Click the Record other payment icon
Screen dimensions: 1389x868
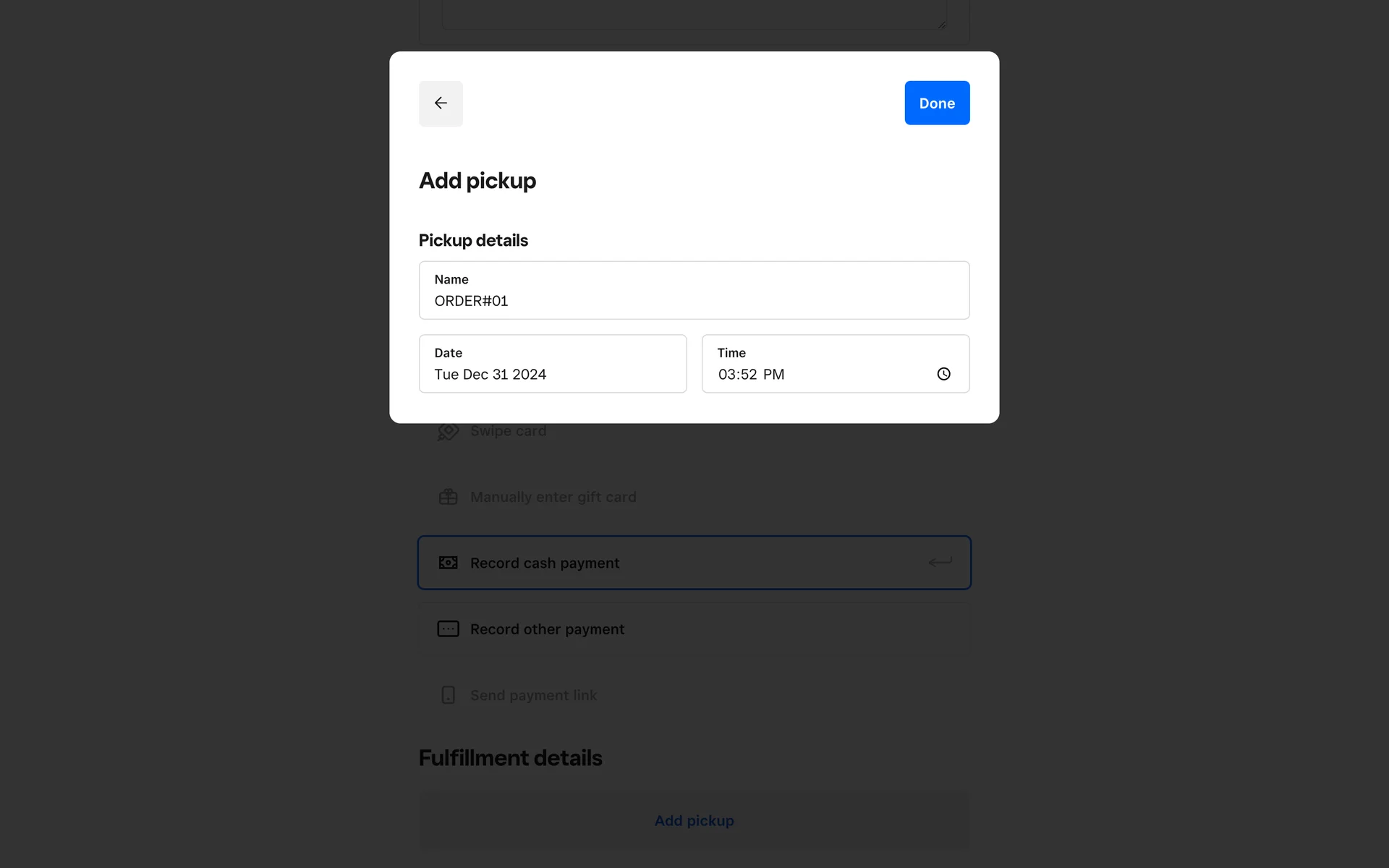[x=448, y=629]
